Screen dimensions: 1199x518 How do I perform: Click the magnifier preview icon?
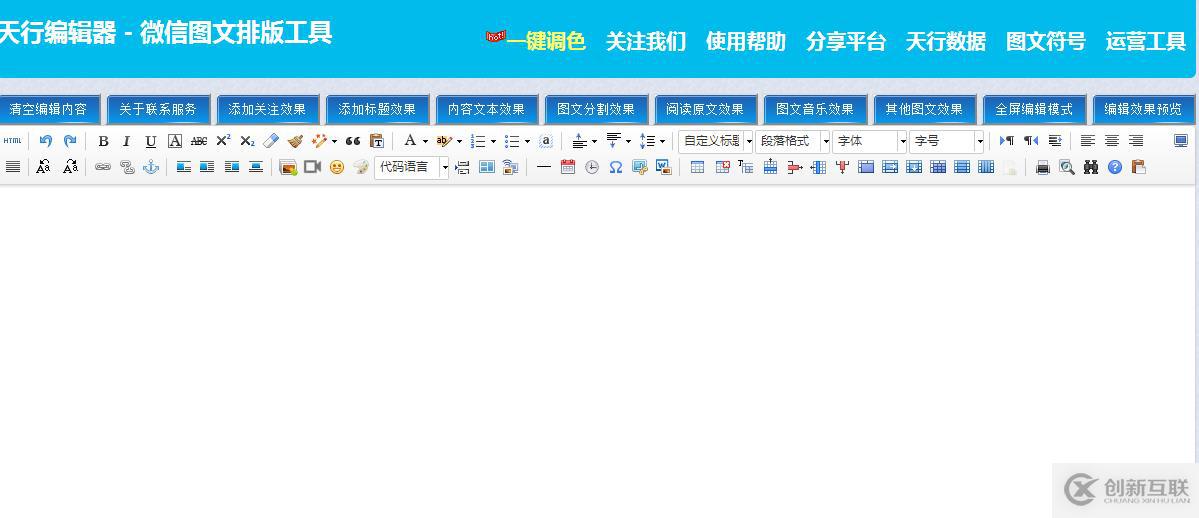pyautogui.click(x=1067, y=167)
